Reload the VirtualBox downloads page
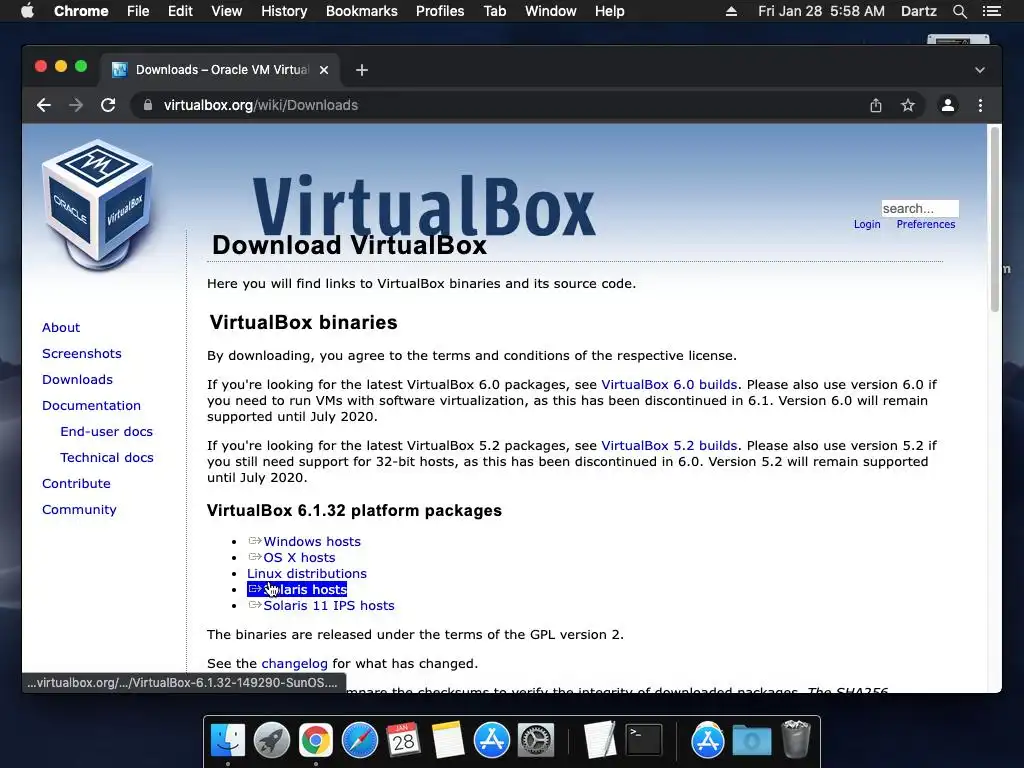The width and height of the screenshot is (1024, 768). point(108,105)
